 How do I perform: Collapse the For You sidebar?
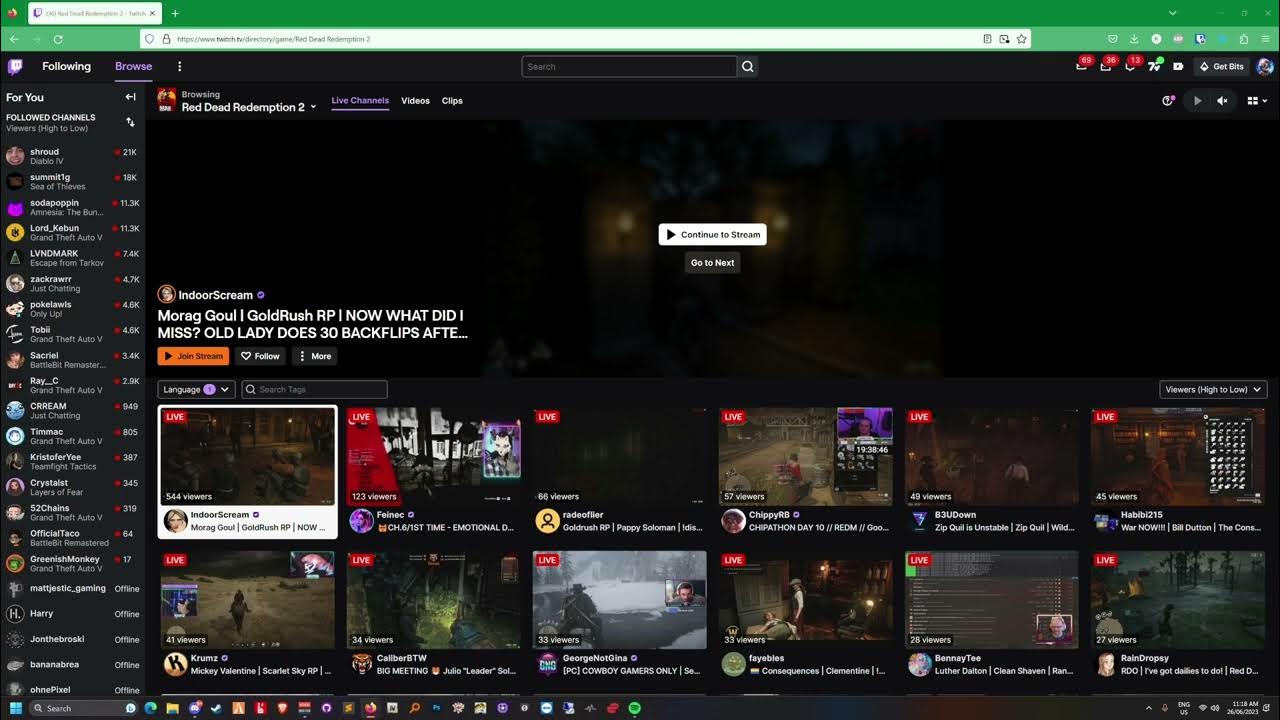point(130,97)
